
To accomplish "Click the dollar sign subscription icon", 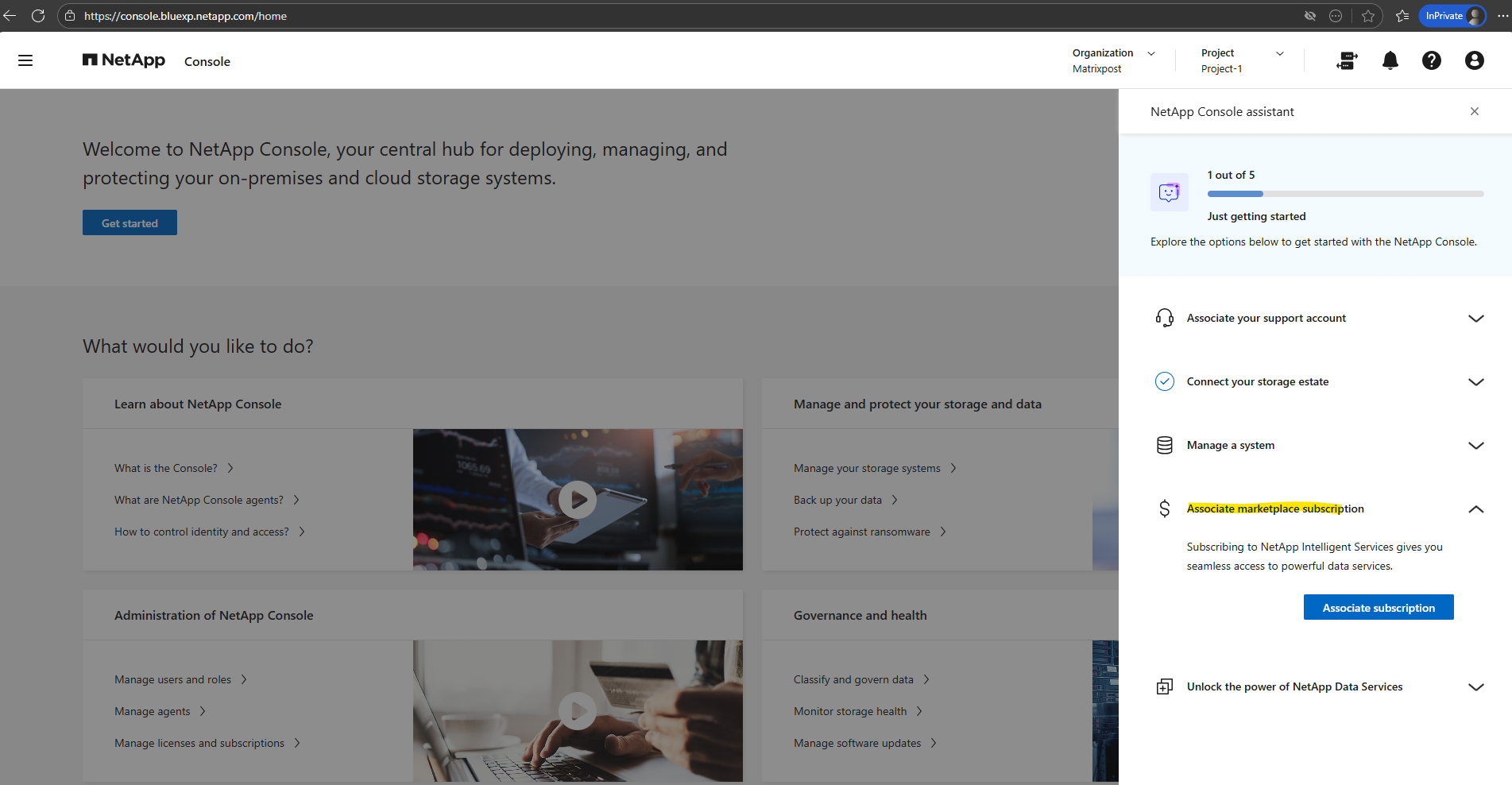I will click(x=1165, y=509).
